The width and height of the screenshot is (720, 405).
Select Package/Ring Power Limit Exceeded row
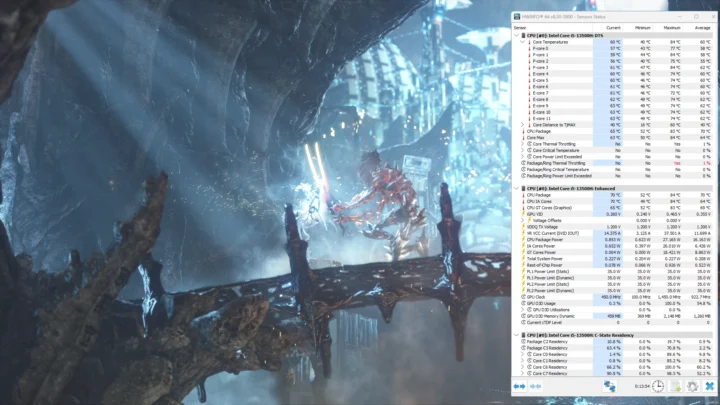click(x=613, y=176)
